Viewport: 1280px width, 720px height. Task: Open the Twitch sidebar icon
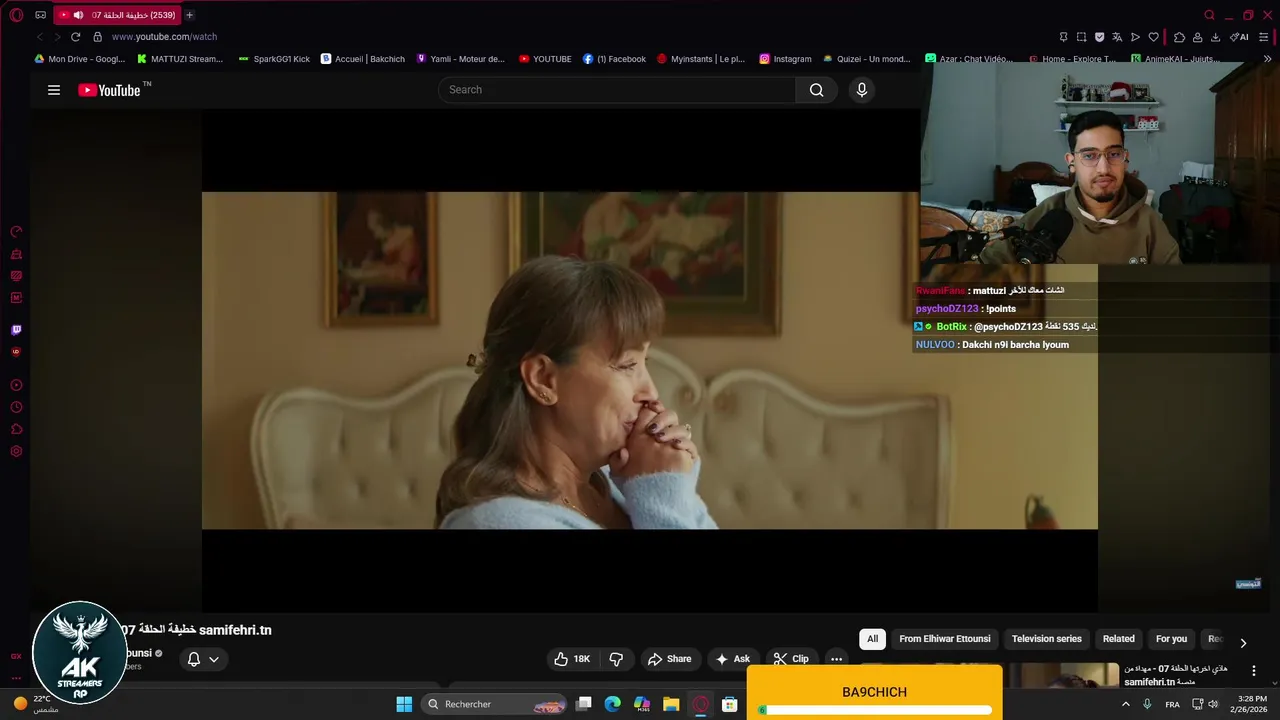coord(16,330)
